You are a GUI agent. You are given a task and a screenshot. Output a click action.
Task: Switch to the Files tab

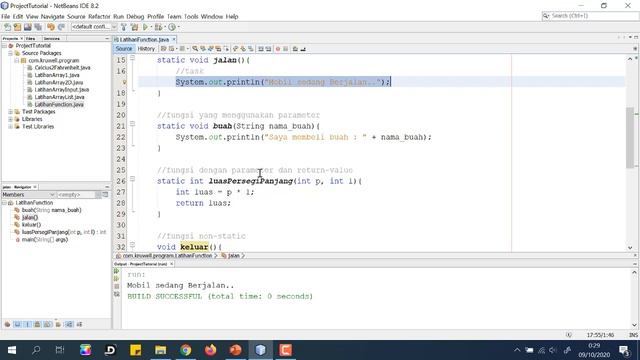click(x=31, y=38)
